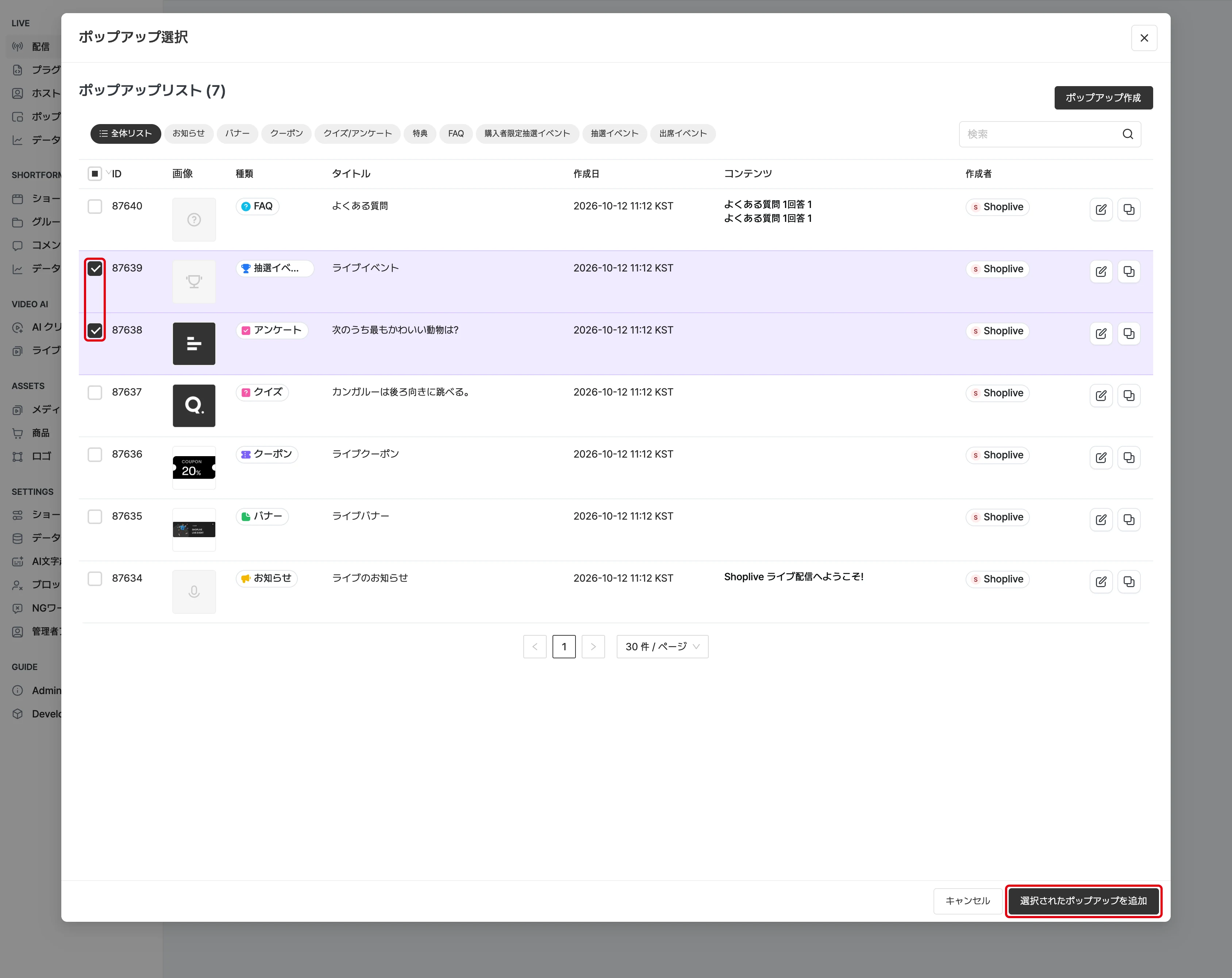1232x978 pixels.
Task: Open the 30 件 / ページ dropdown
Action: 662,647
